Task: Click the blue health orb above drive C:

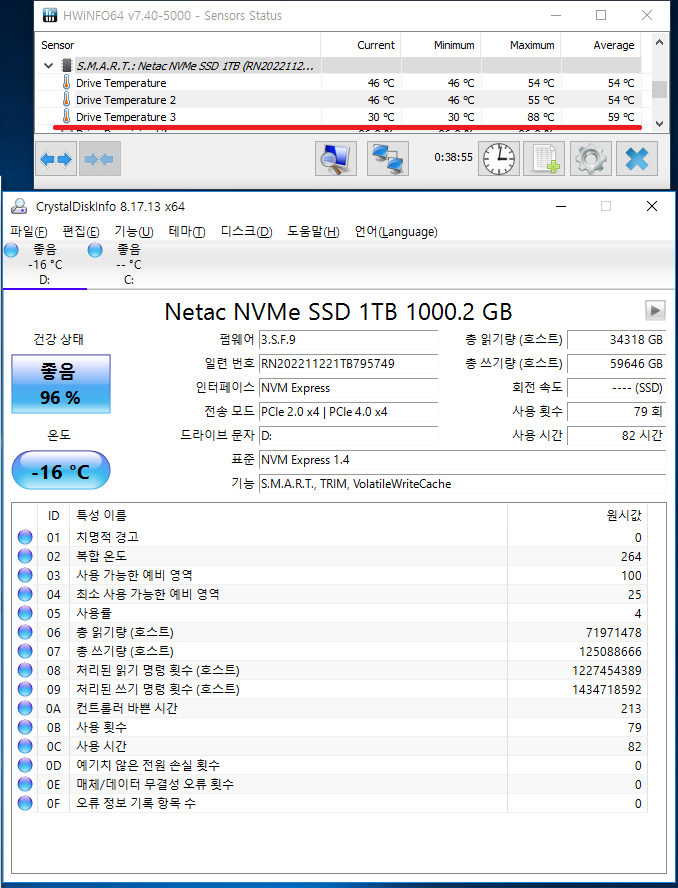Action: (x=95, y=250)
